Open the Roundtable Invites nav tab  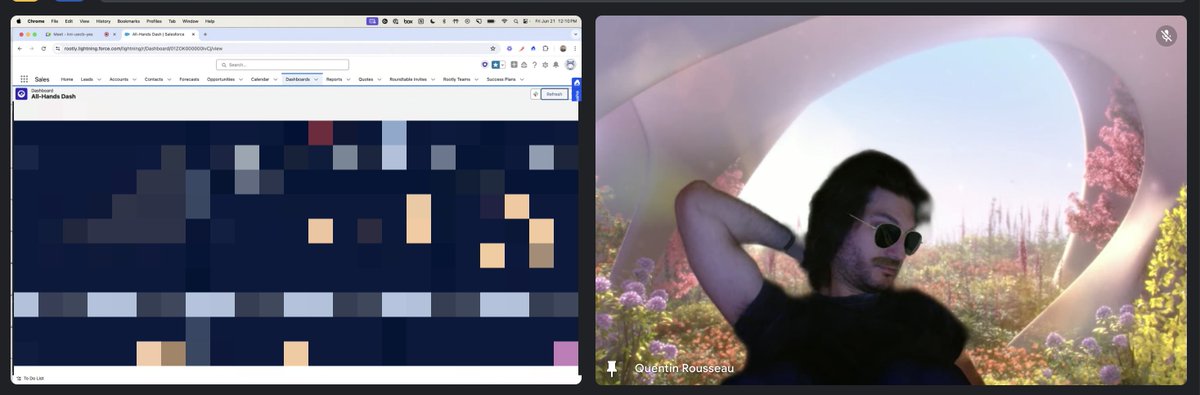click(x=408, y=79)
